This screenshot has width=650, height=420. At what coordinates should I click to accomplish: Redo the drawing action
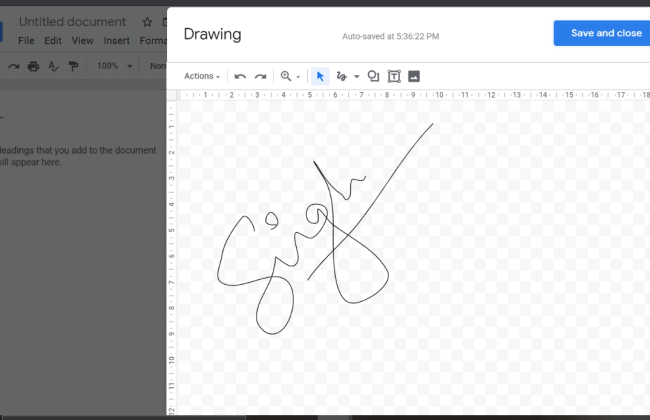click(260, 76)
